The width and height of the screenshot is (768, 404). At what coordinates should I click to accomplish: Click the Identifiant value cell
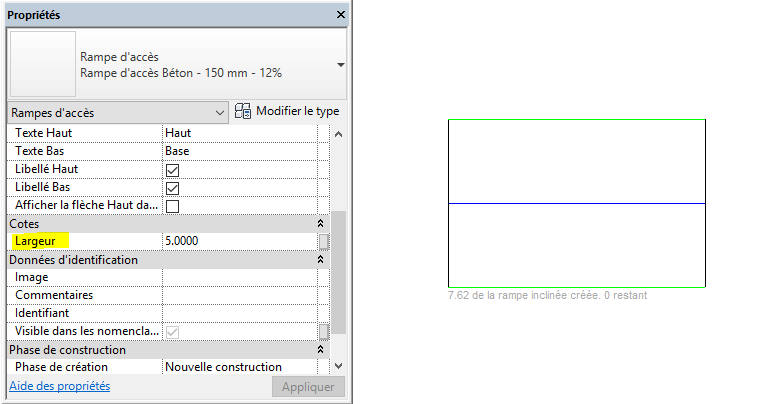point(240,313)
